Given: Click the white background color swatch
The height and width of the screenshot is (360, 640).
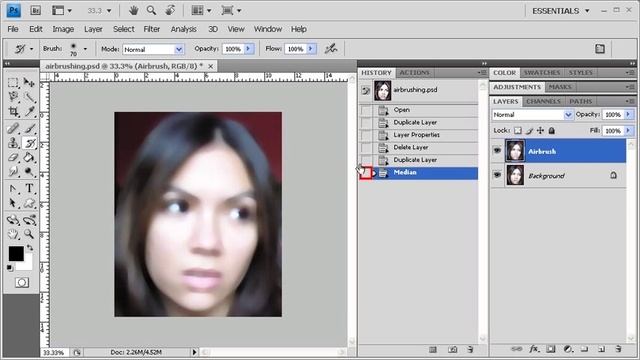Looking at the screenshot, I should [x=27, y=264].
